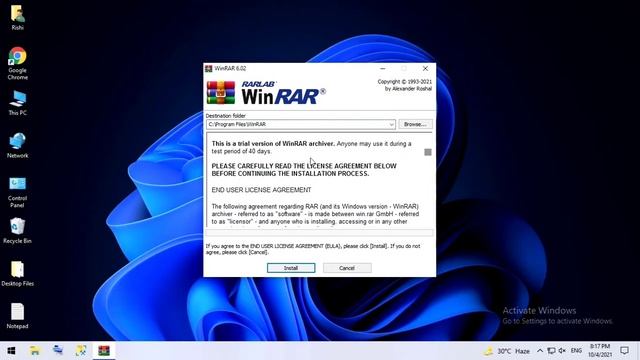The image size is (640, 360).
Task: Open File Explorer from the taskbar
Action: (35, 351)
